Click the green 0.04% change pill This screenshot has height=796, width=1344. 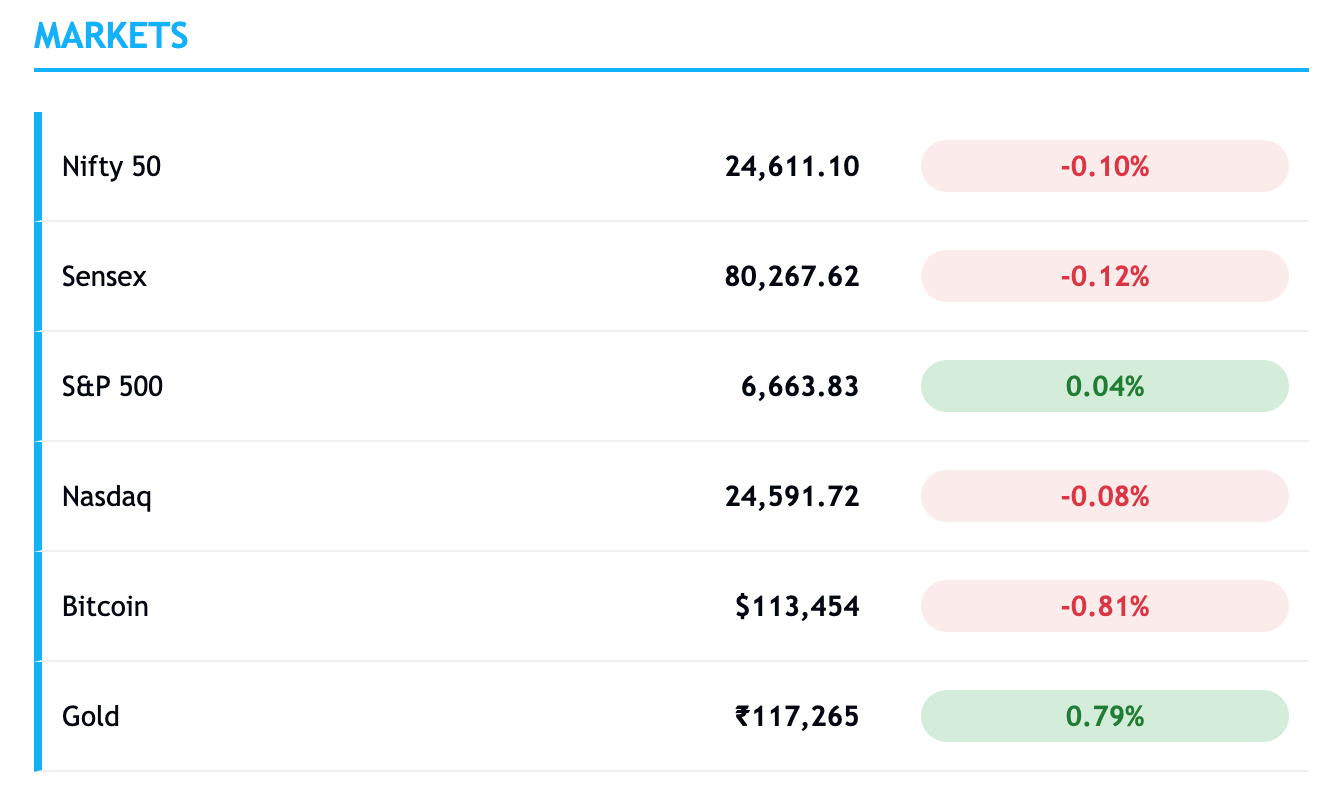(x=1104, y=386)
